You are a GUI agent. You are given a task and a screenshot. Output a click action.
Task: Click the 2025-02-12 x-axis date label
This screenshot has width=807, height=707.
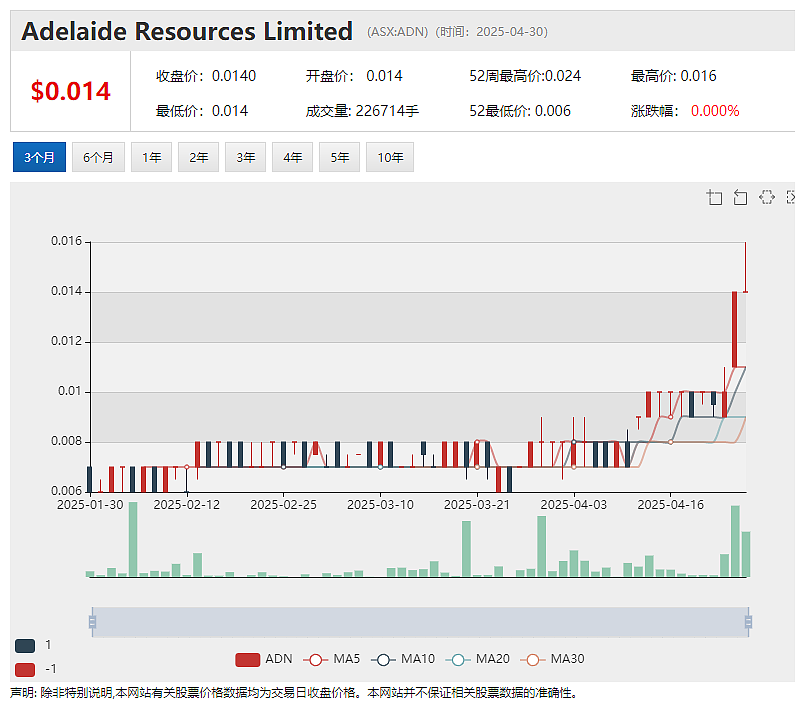(x=187, y=505)
